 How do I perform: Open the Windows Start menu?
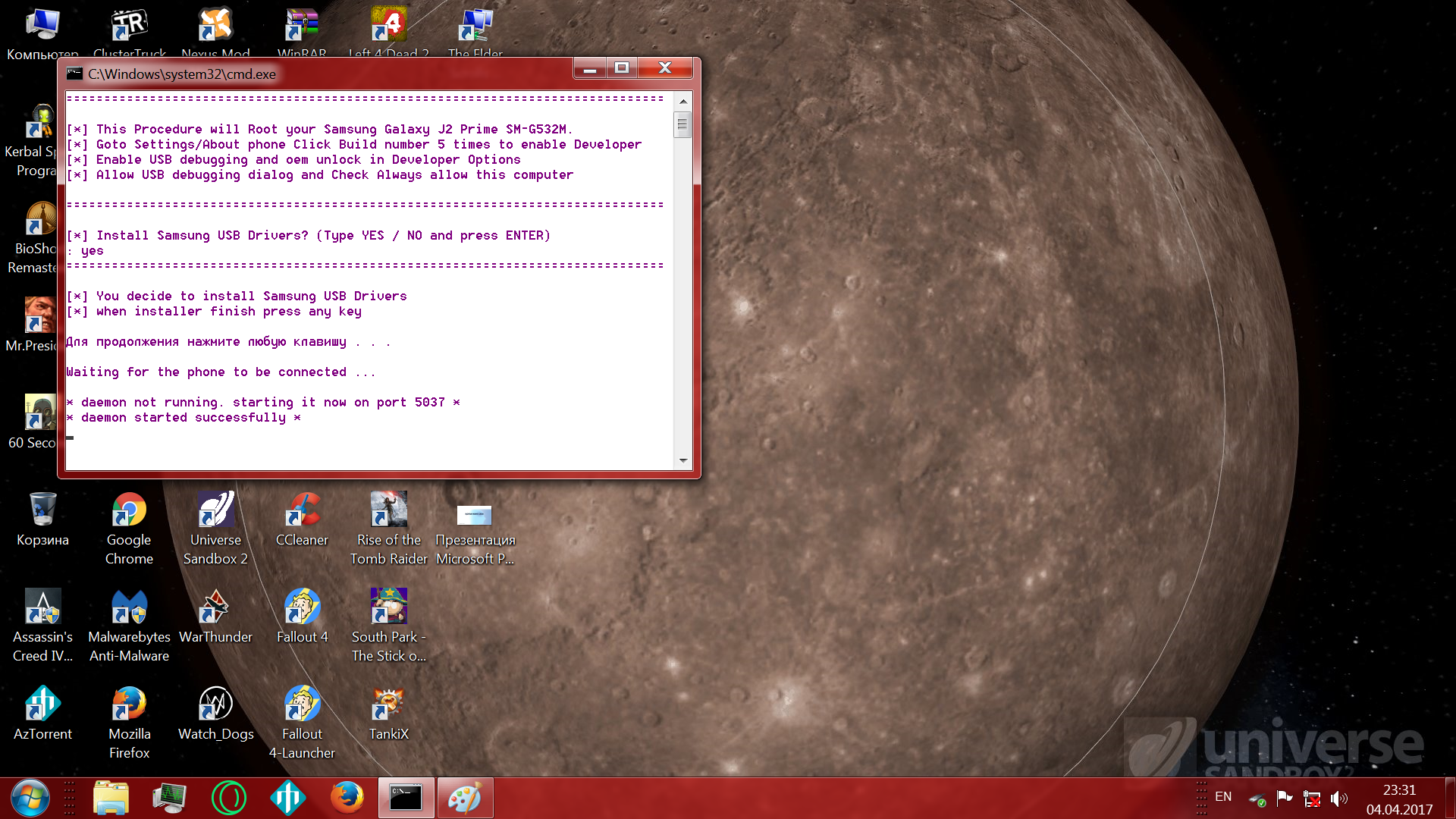click(x=30, y=798)
